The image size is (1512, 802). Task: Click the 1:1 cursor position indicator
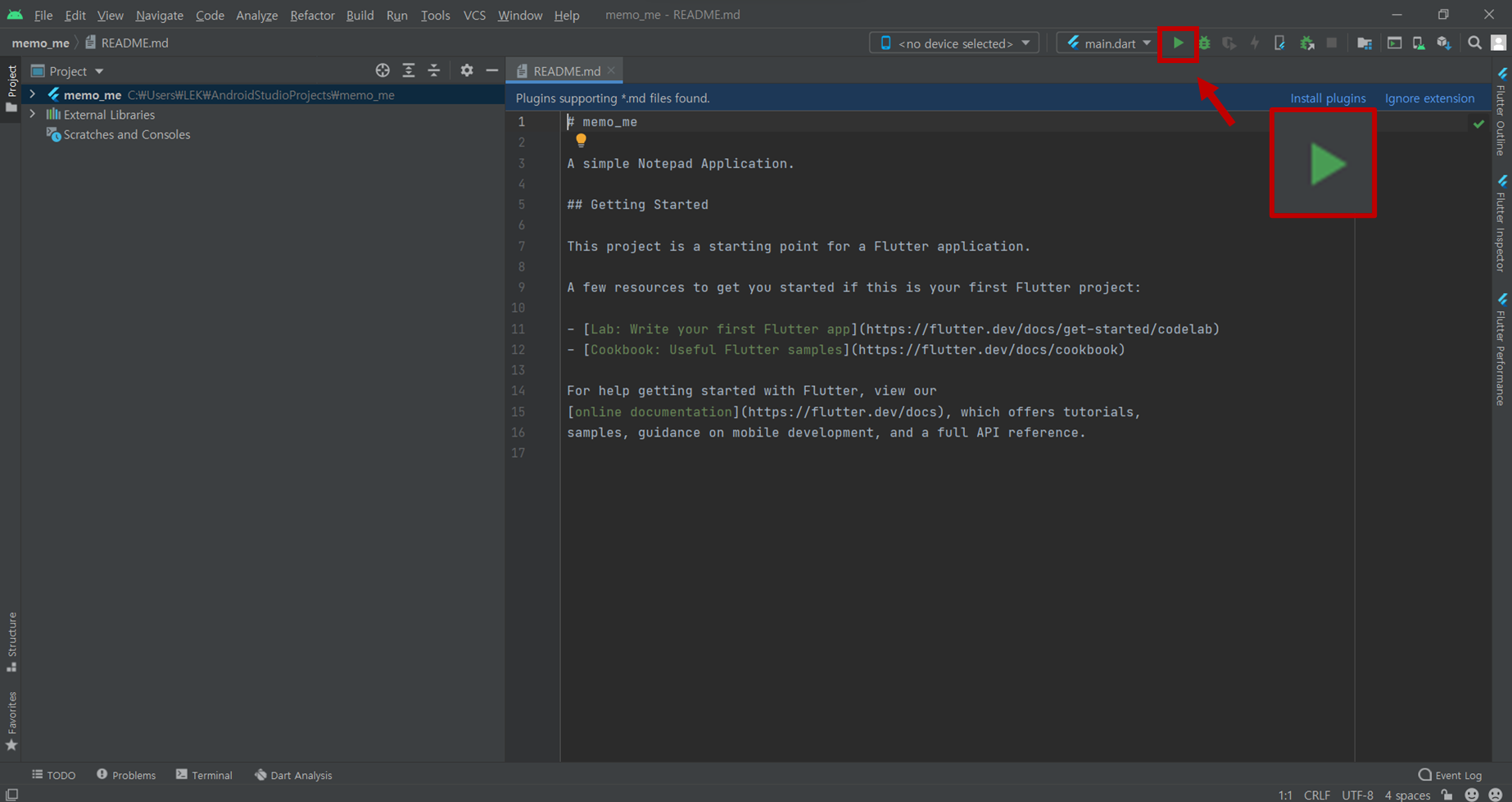pos(1285,795)
